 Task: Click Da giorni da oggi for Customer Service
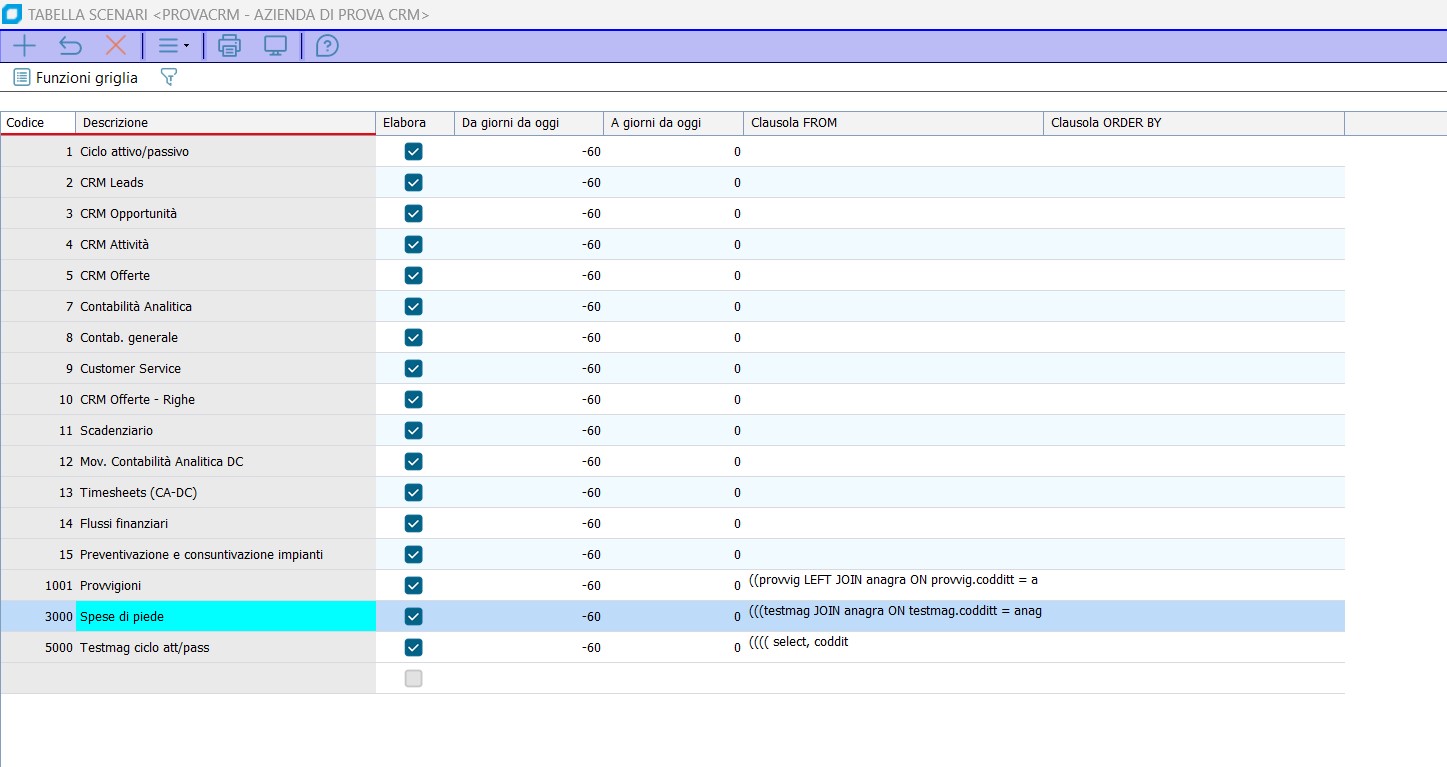529,369
